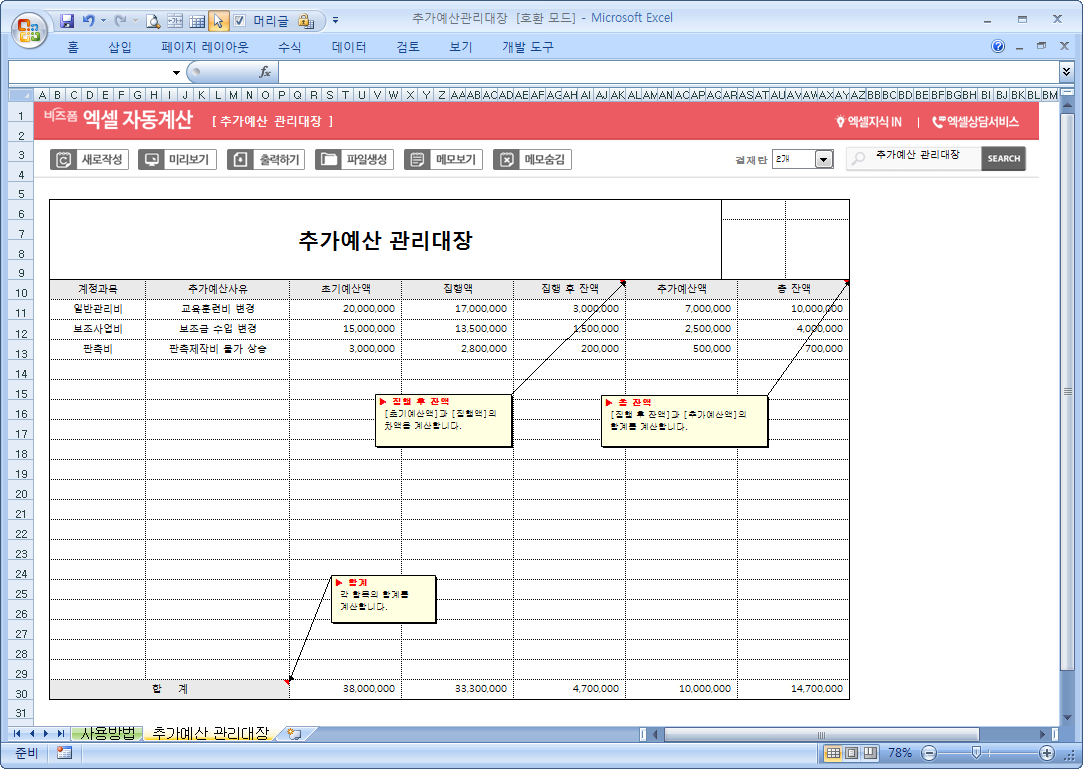Image resolution: width=1083 pixels, height=769 pixels.
Task: Click the formula bar input area
Action: 668,72
